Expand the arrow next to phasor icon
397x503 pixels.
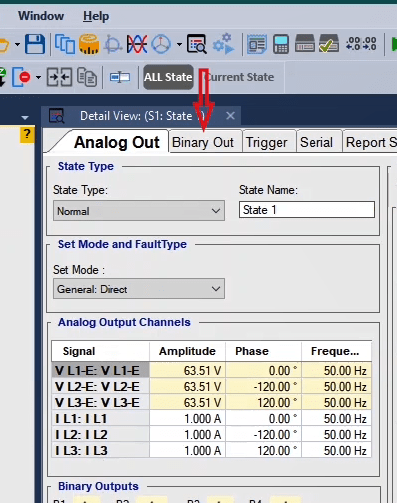coord(179,44)
